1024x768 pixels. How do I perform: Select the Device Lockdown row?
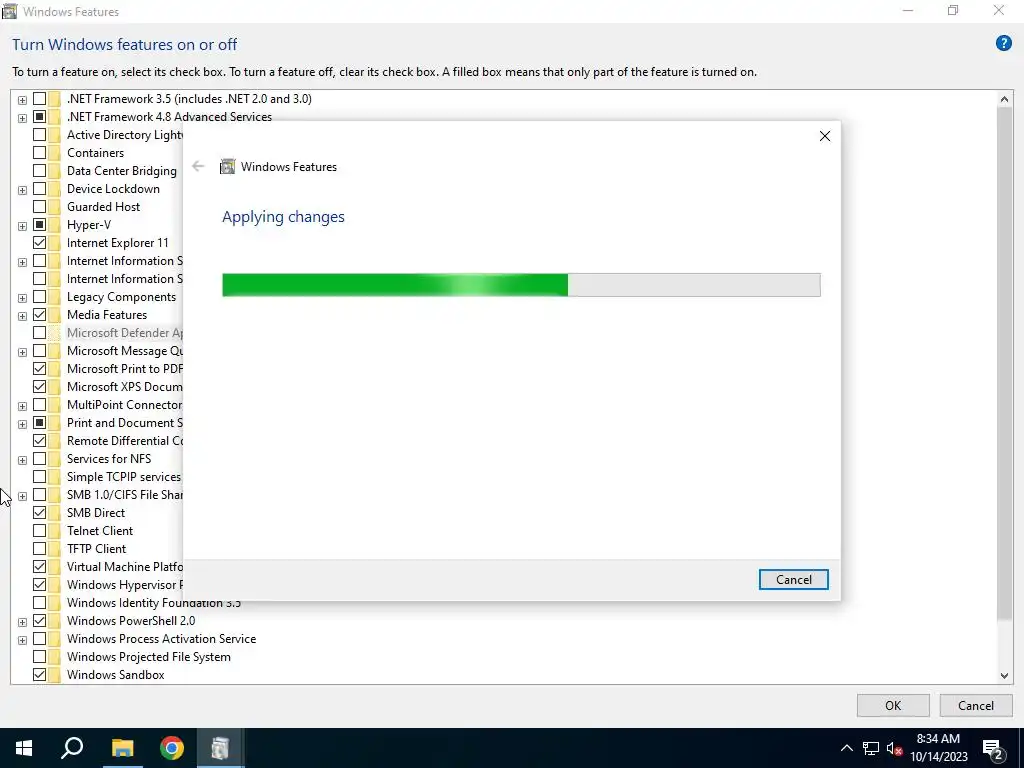click(x=113, y=189)
